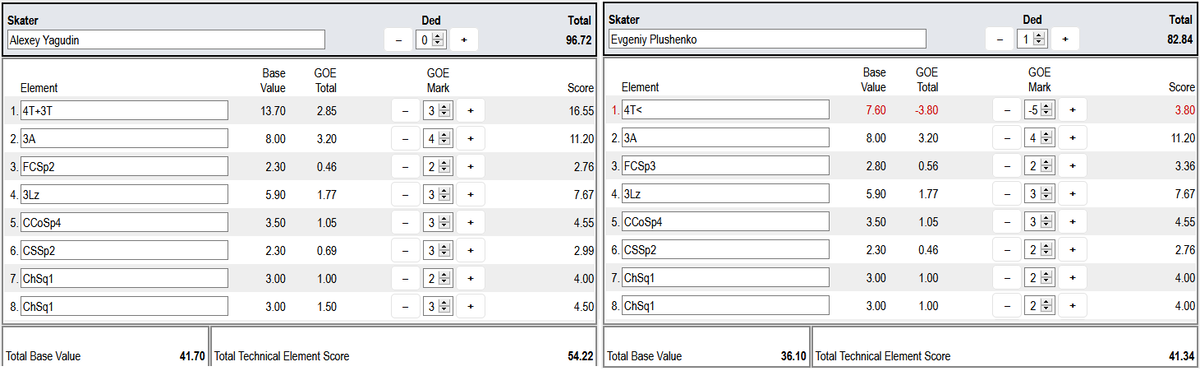Click the Ded spinner for Alexey Yagudin
The width and height of the screenshot is (1200, 371).
coord(431,39)
